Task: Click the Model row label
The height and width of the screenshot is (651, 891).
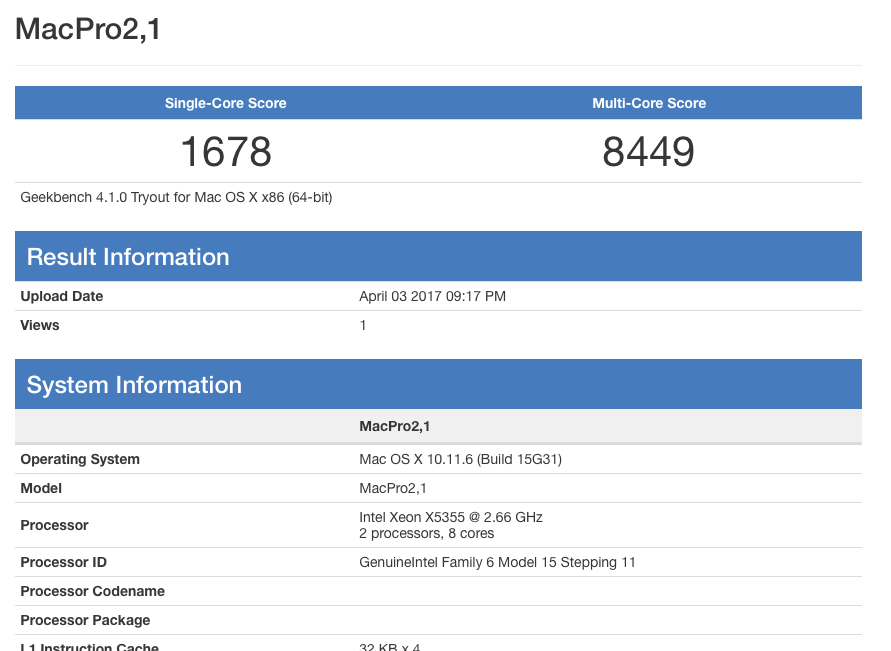Action: point(41,489)
